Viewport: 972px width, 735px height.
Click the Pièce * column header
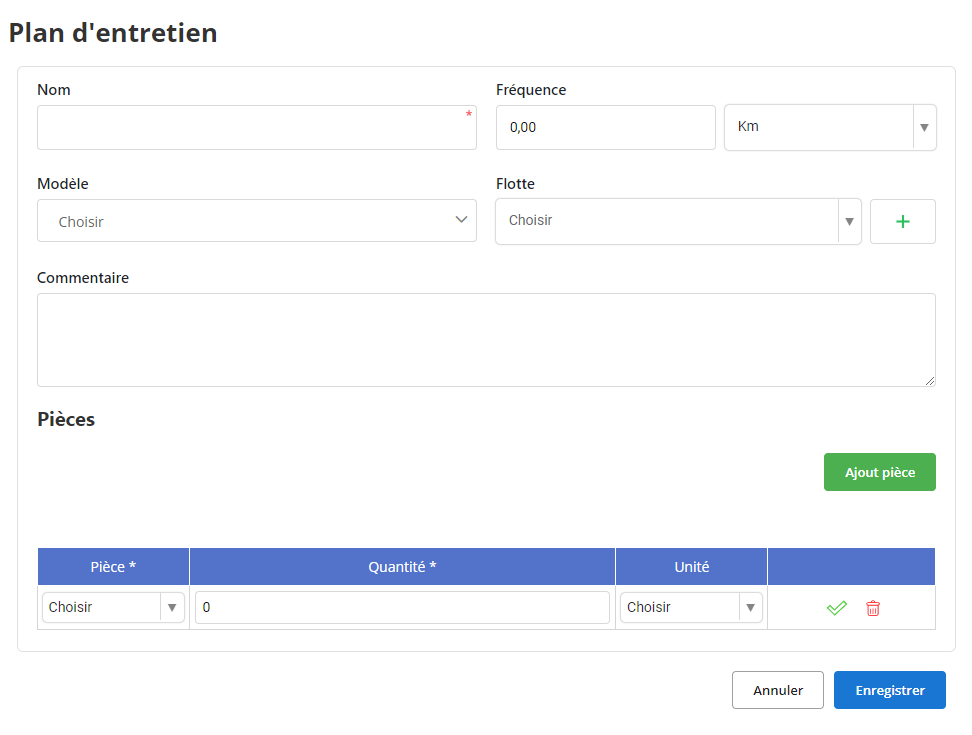[x=113, y=566]
